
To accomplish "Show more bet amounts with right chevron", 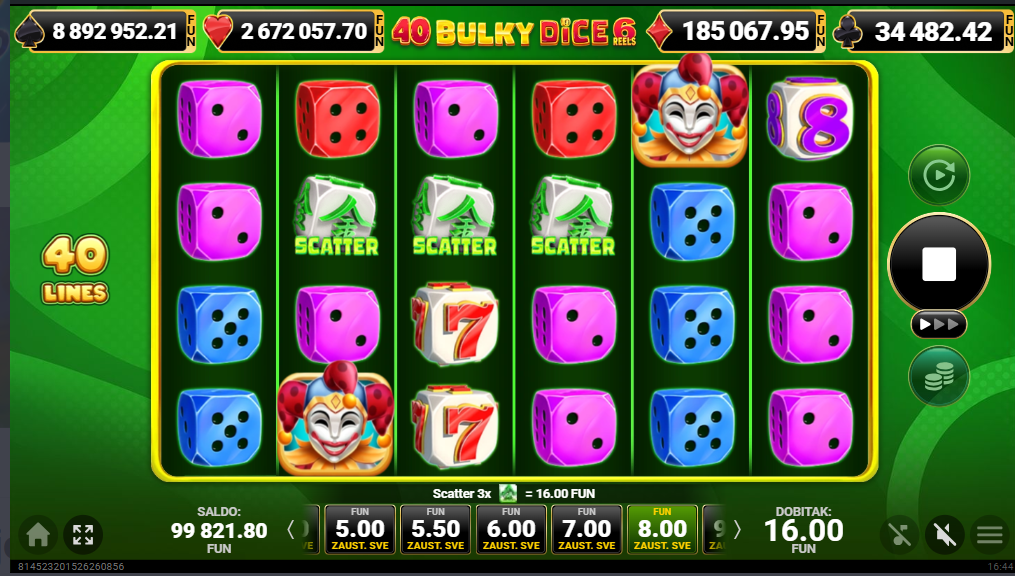I will pyautogui.click(x=737, y=530).
